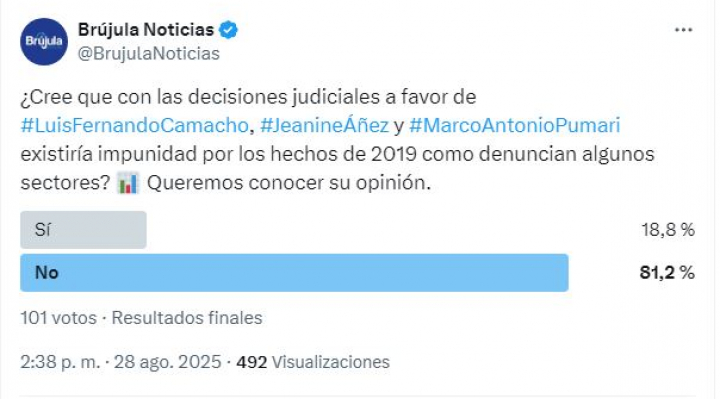Open the Brújula Noticias profile avatar
This screenshot has width=720, height=399.
44,41
